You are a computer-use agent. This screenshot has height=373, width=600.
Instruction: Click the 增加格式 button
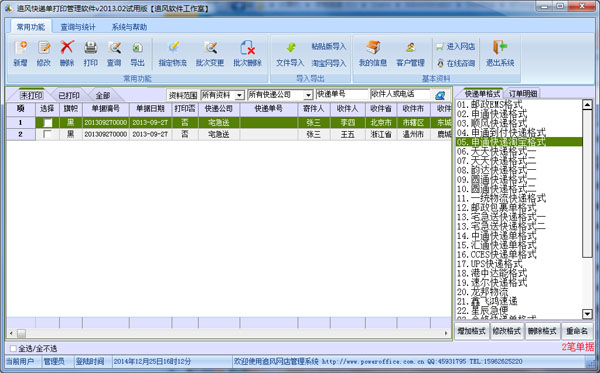coord(471,331)
